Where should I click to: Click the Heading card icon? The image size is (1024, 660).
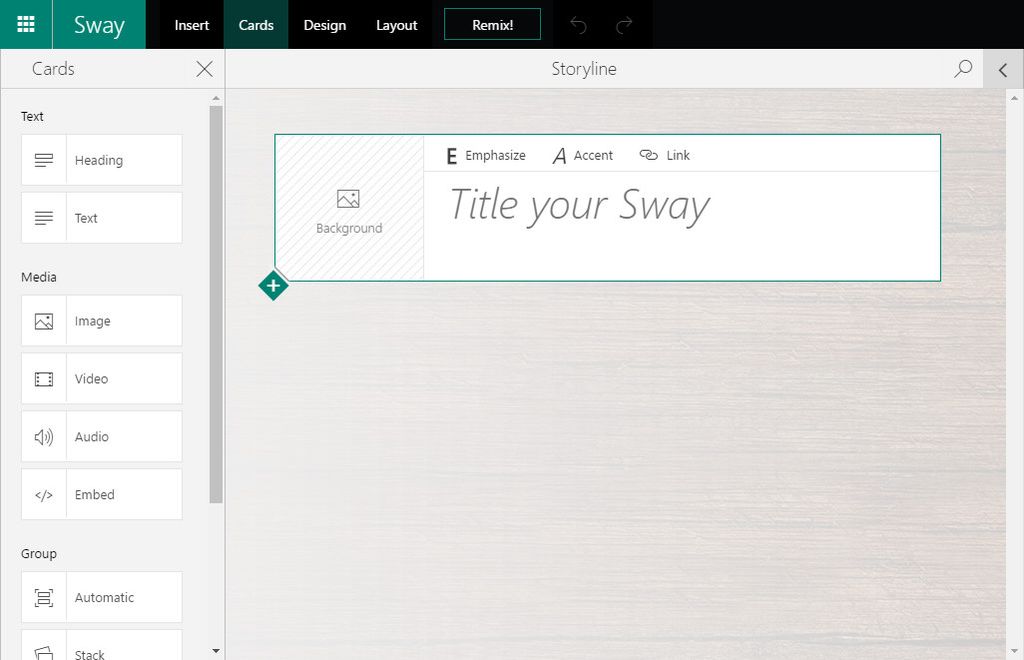coord(44,160)
